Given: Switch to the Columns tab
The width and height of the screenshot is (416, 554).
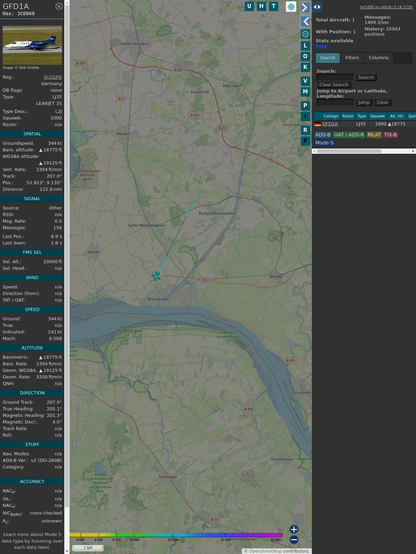Looking at the screenshot, I should (x=378, y=58).
